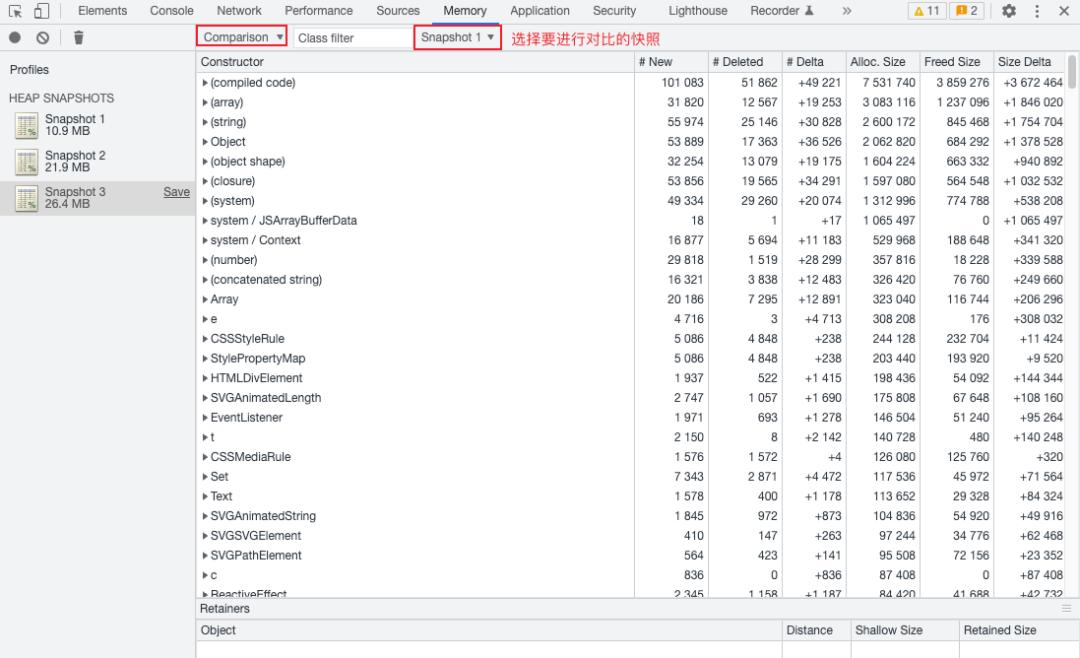The image size is (1080, 658).
Task: Expand the EventListener constructor row
Action: click(205, 418)
